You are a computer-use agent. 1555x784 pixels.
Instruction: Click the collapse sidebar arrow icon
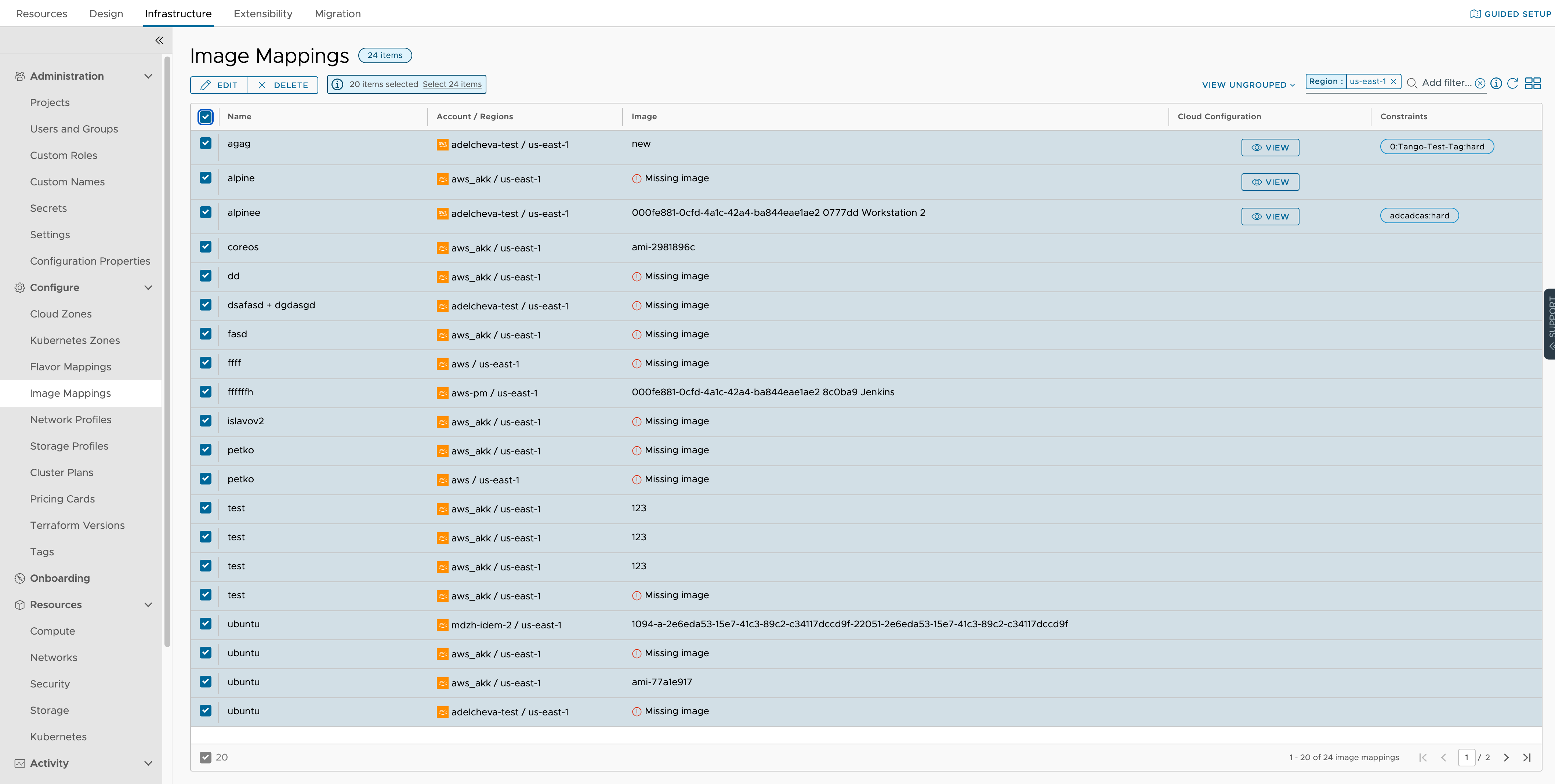(x=159, y=39)
